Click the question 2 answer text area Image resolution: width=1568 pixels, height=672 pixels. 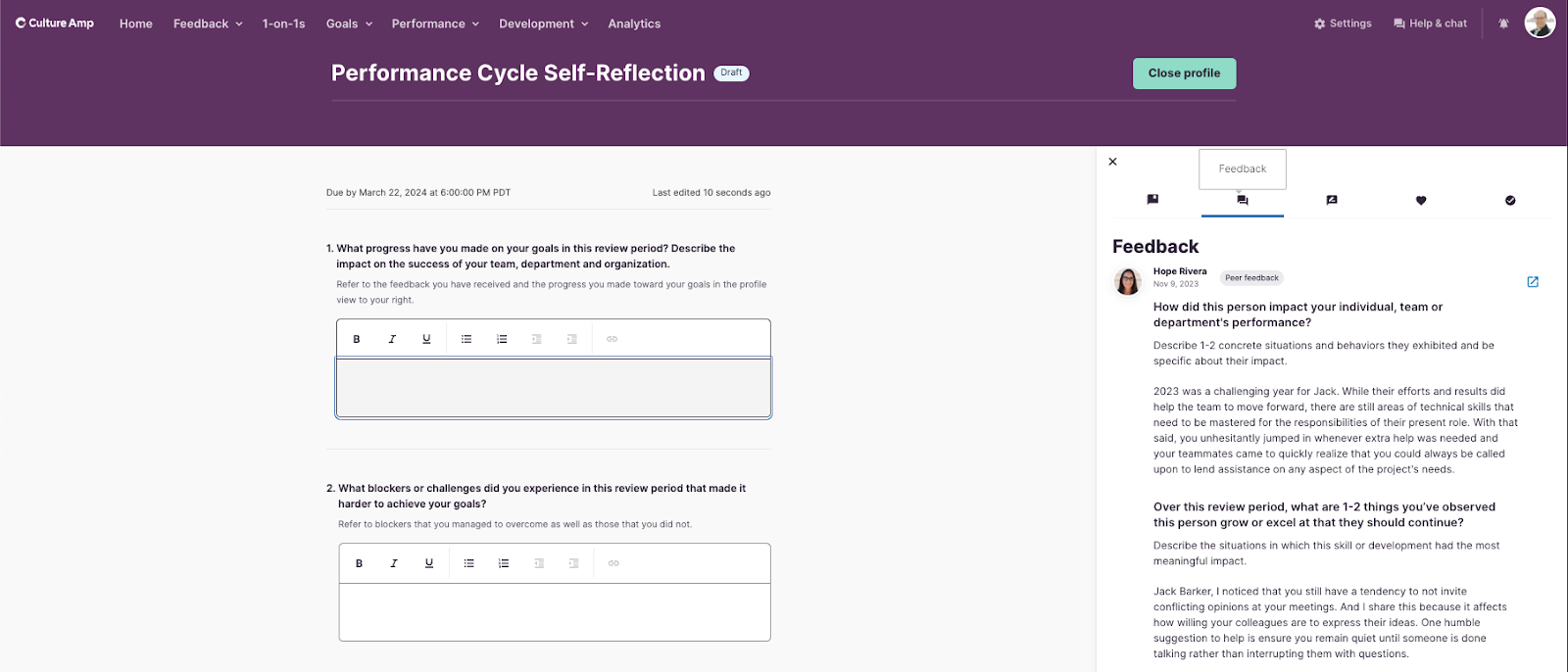tap(555, 611)
